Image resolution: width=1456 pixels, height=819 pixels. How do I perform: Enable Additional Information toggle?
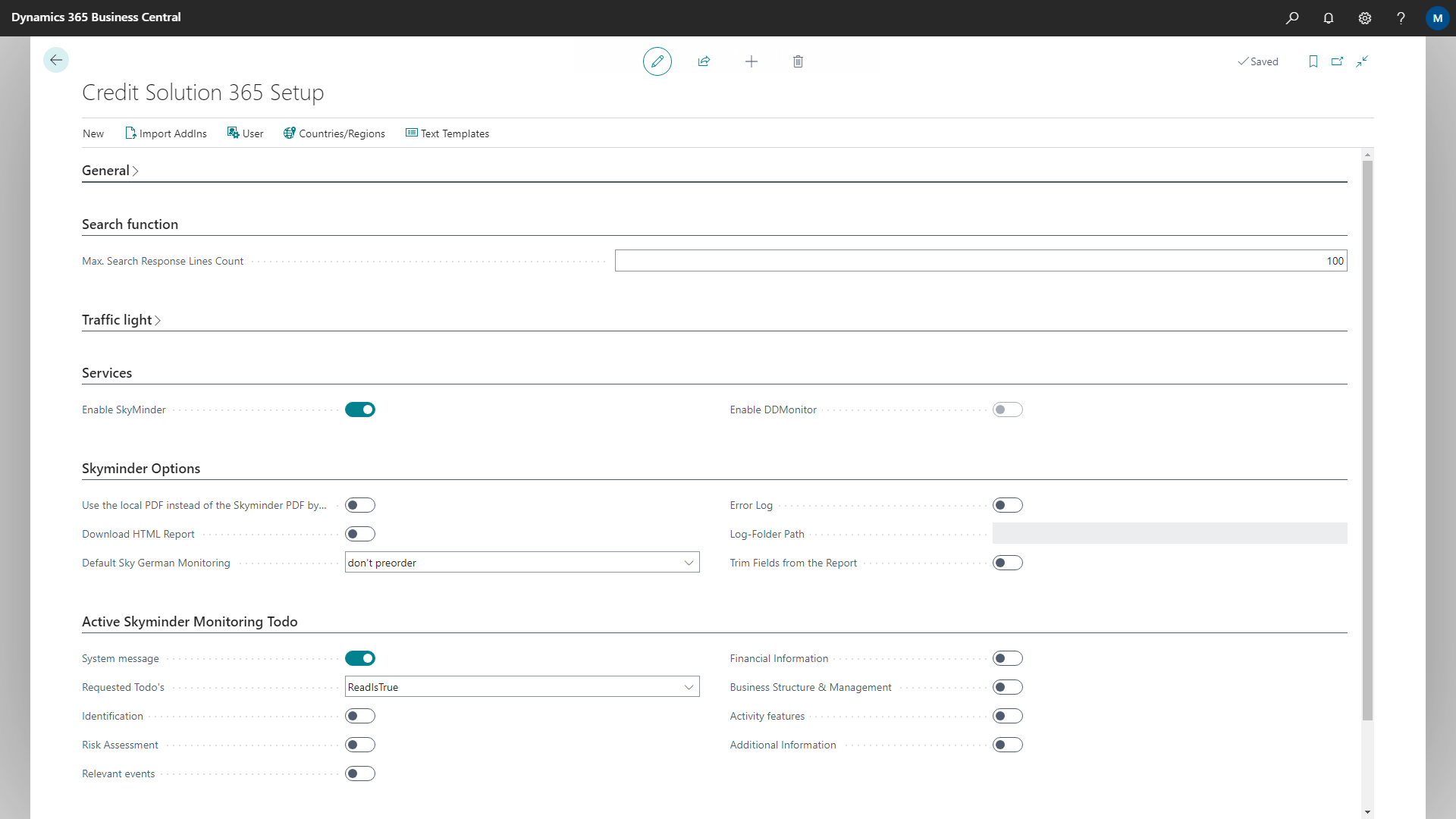coord(1008,745)
